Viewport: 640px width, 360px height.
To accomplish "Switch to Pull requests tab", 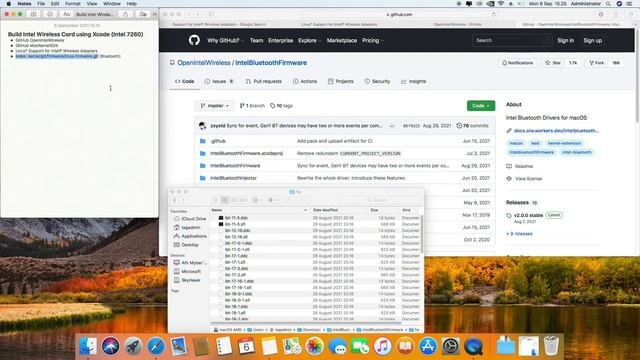I will tap(263, 82).
